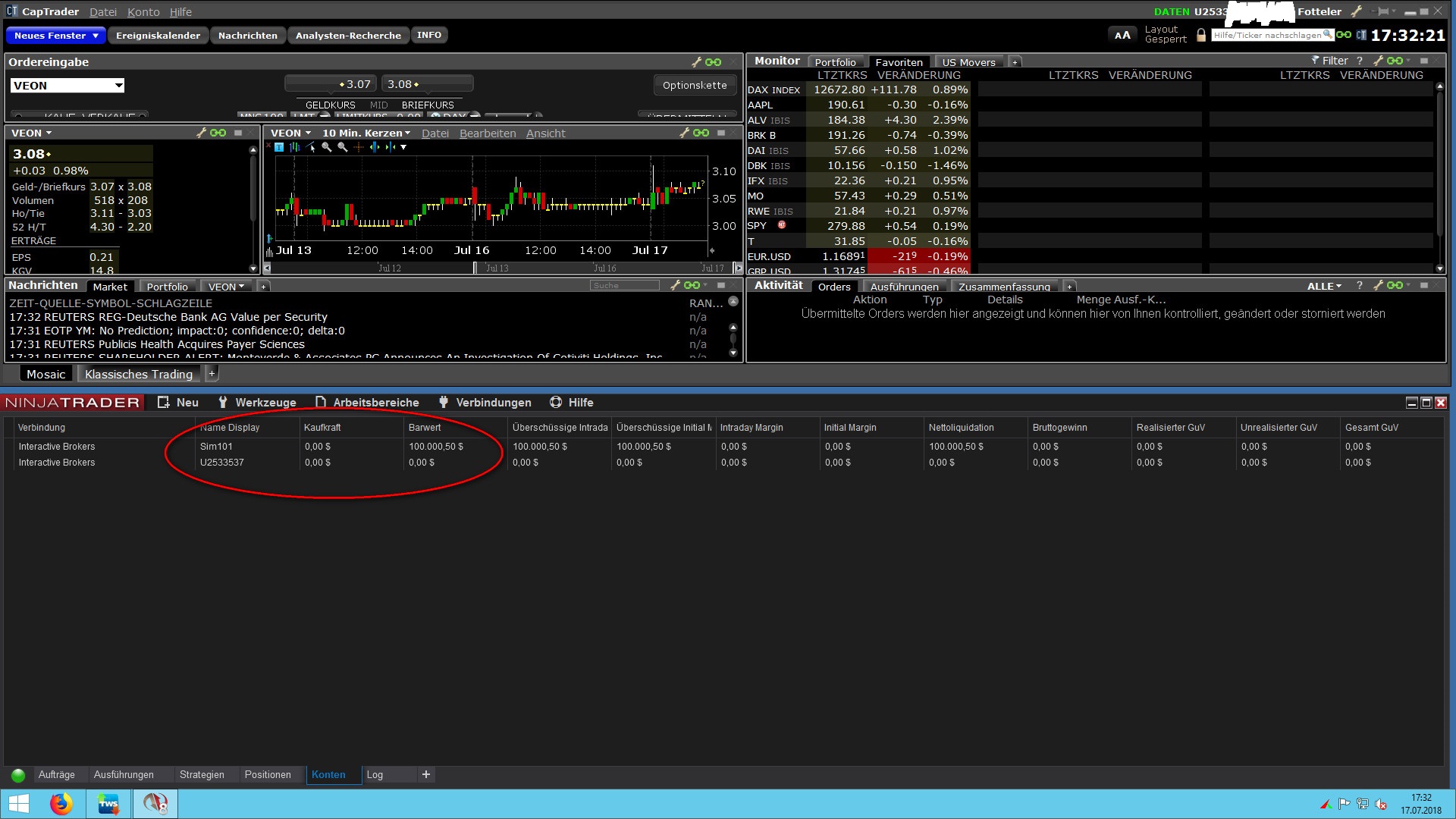Toggle the Layout Gesperrt lock icon

point(1201,35)
